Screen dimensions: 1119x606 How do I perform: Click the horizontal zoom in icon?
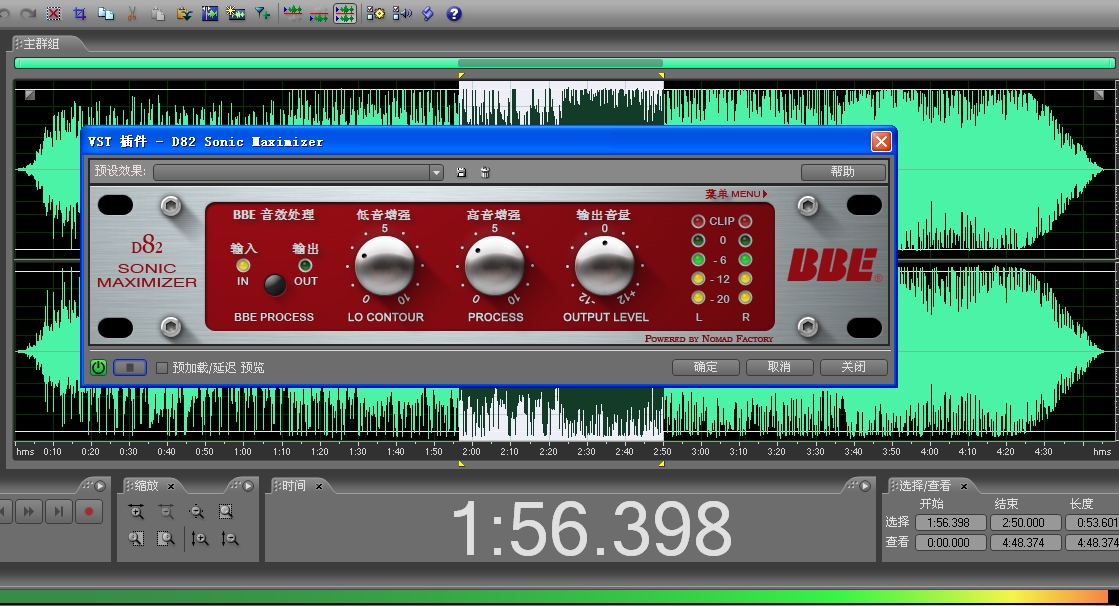(x=136, y=511)
